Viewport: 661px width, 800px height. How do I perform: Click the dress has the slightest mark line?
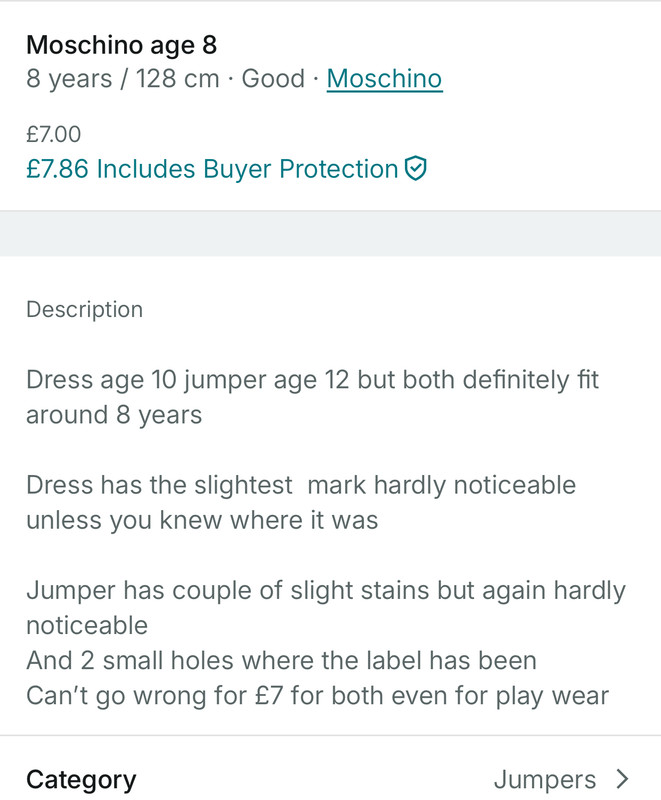pos(301,486)
